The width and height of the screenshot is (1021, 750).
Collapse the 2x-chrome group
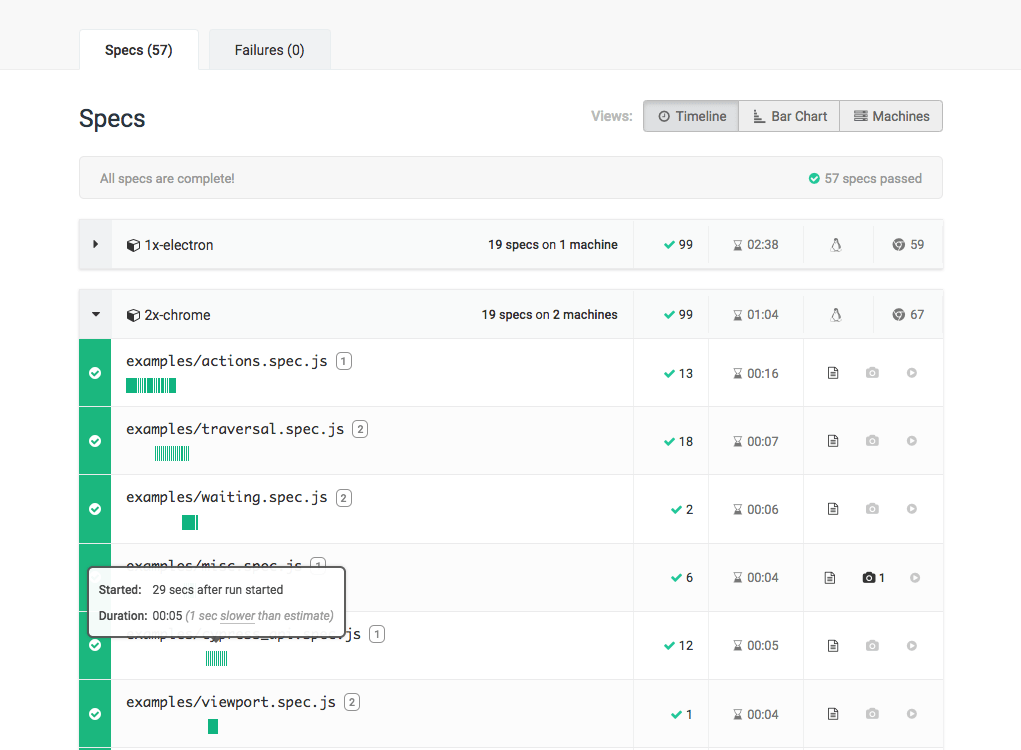(95, 314)
